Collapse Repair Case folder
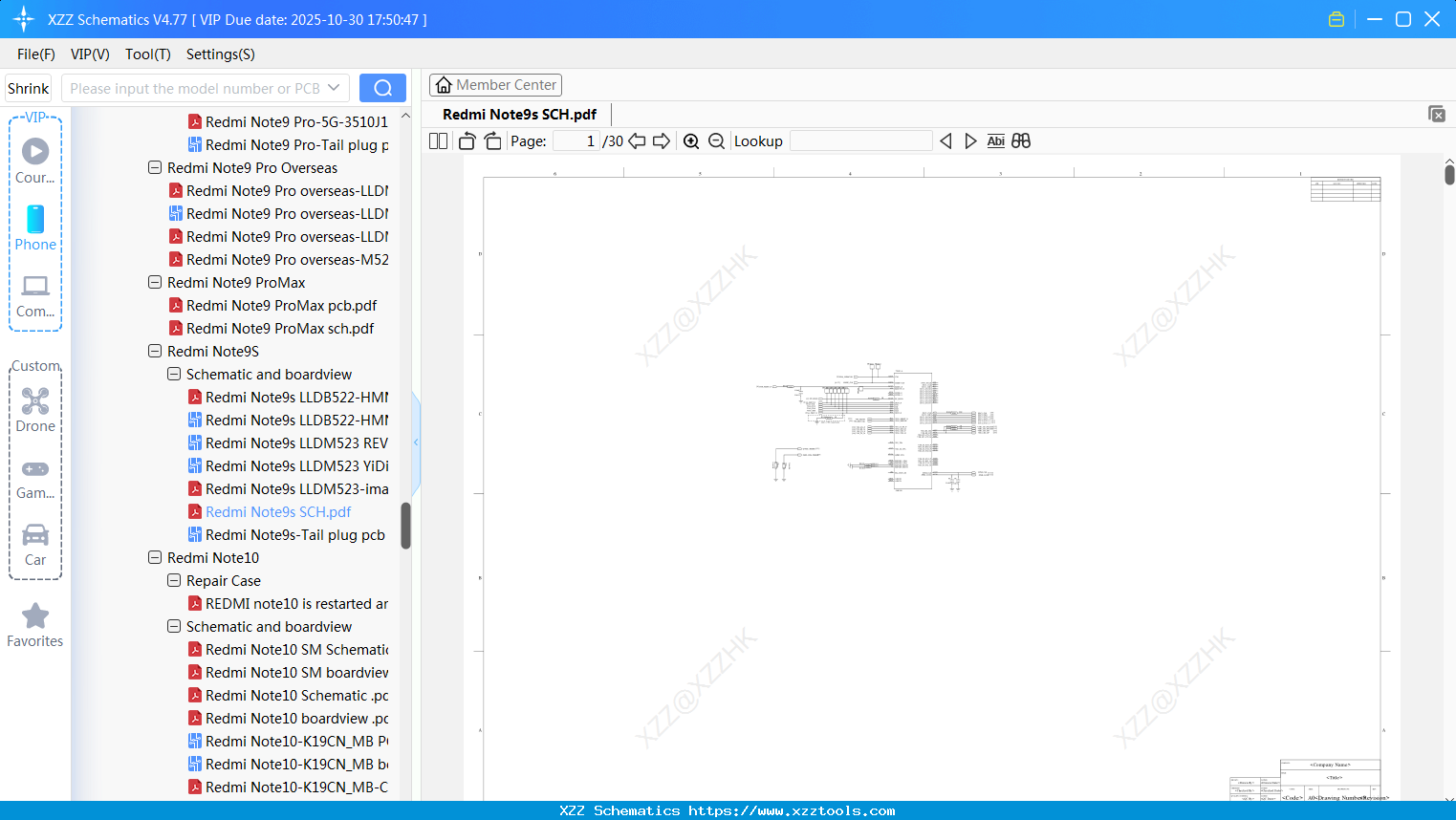Image resolution: width=1456 pixels, height=820 pixels. [x=174, y=581]
